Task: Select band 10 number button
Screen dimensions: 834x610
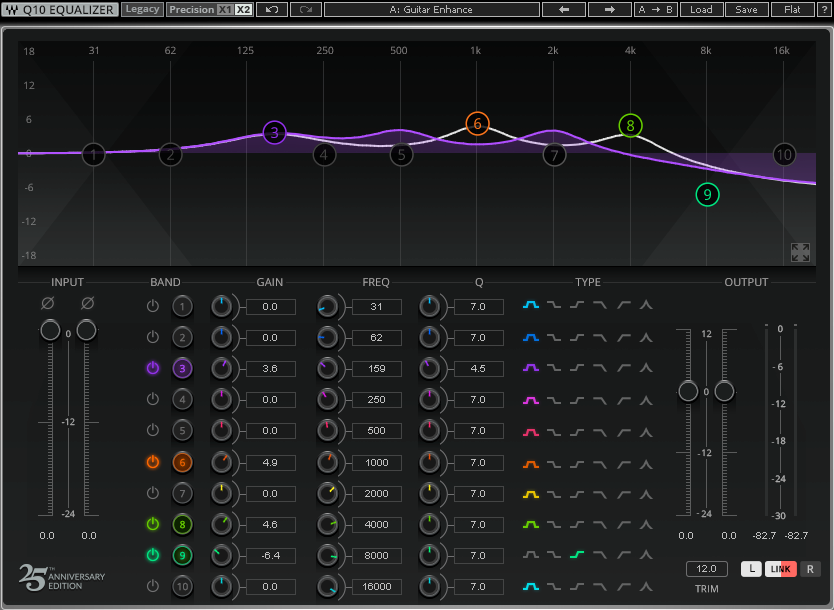Action: point(182,587)
